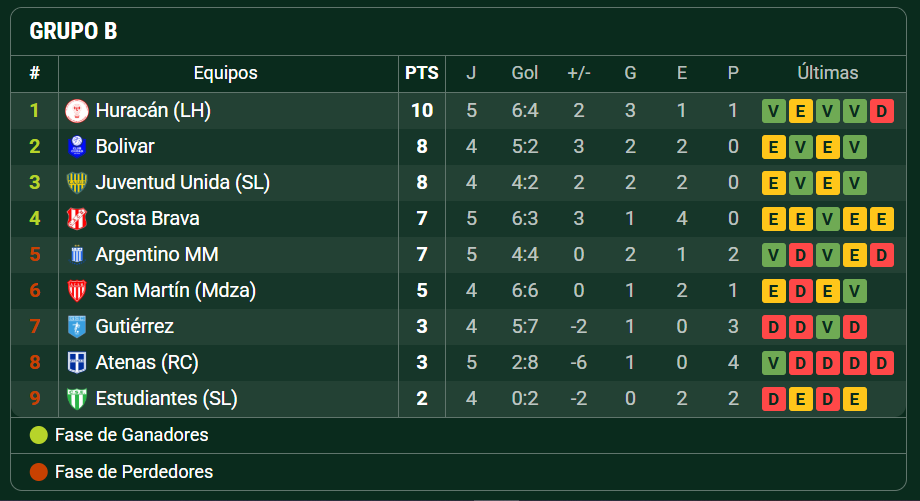This screenshot has width=920, height=501.
Task: Click the San Martín (Mdza) crest
Action: pyautogui.click(x=77, y=290)
